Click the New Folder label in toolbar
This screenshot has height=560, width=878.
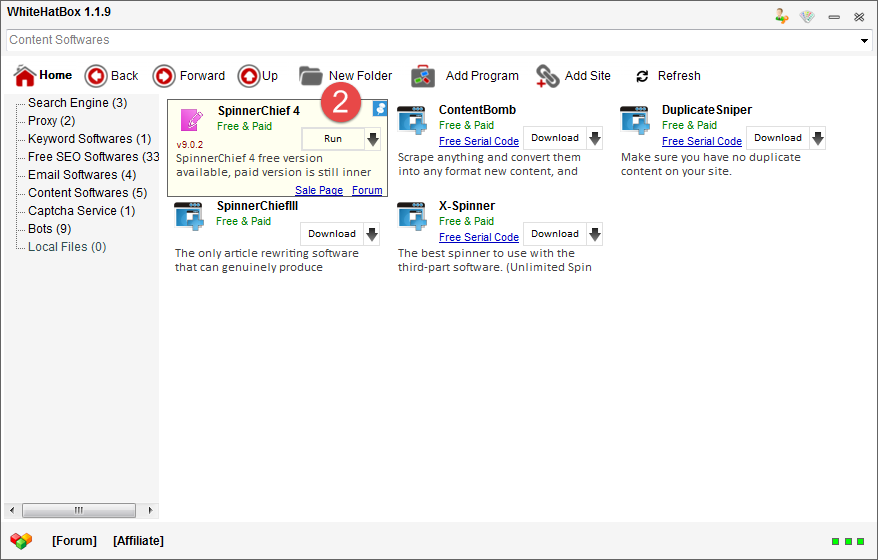pos(361,76)
